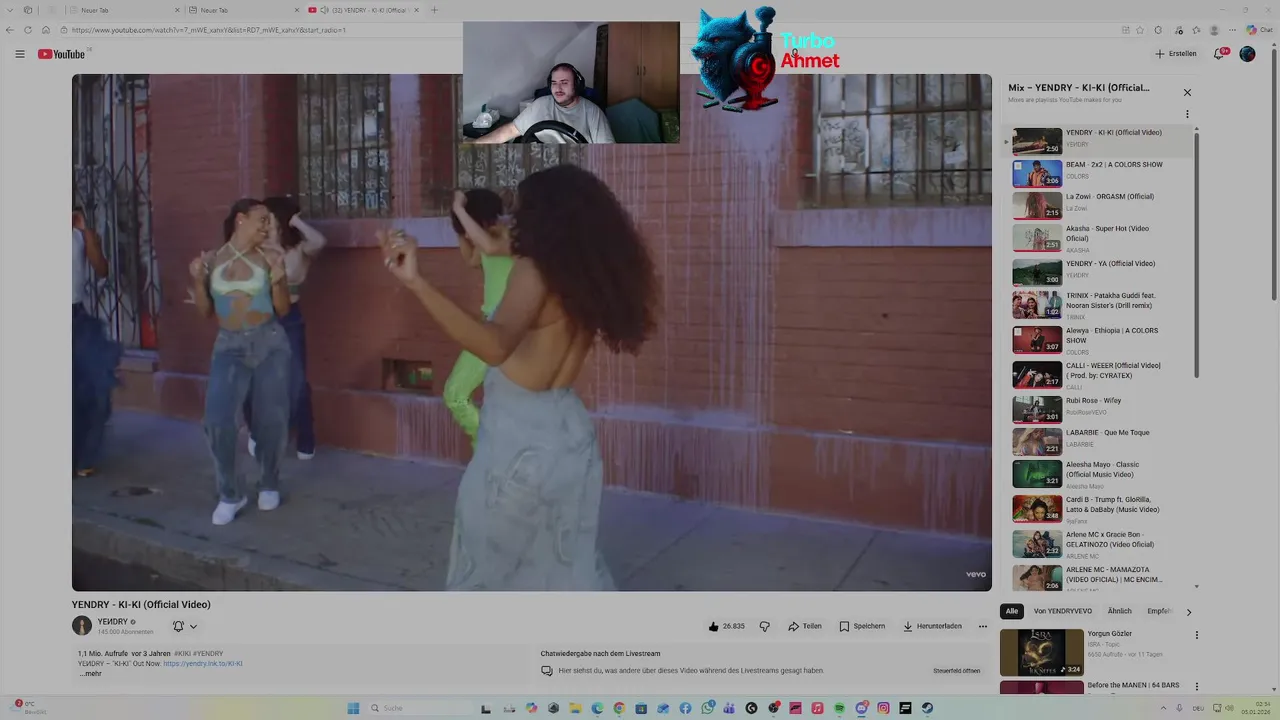Image resolution: width=1280 pixels, height=720 pixels.
Task: Expand the subscription notification dropdown chevron
Action: [x=193, y=626]
